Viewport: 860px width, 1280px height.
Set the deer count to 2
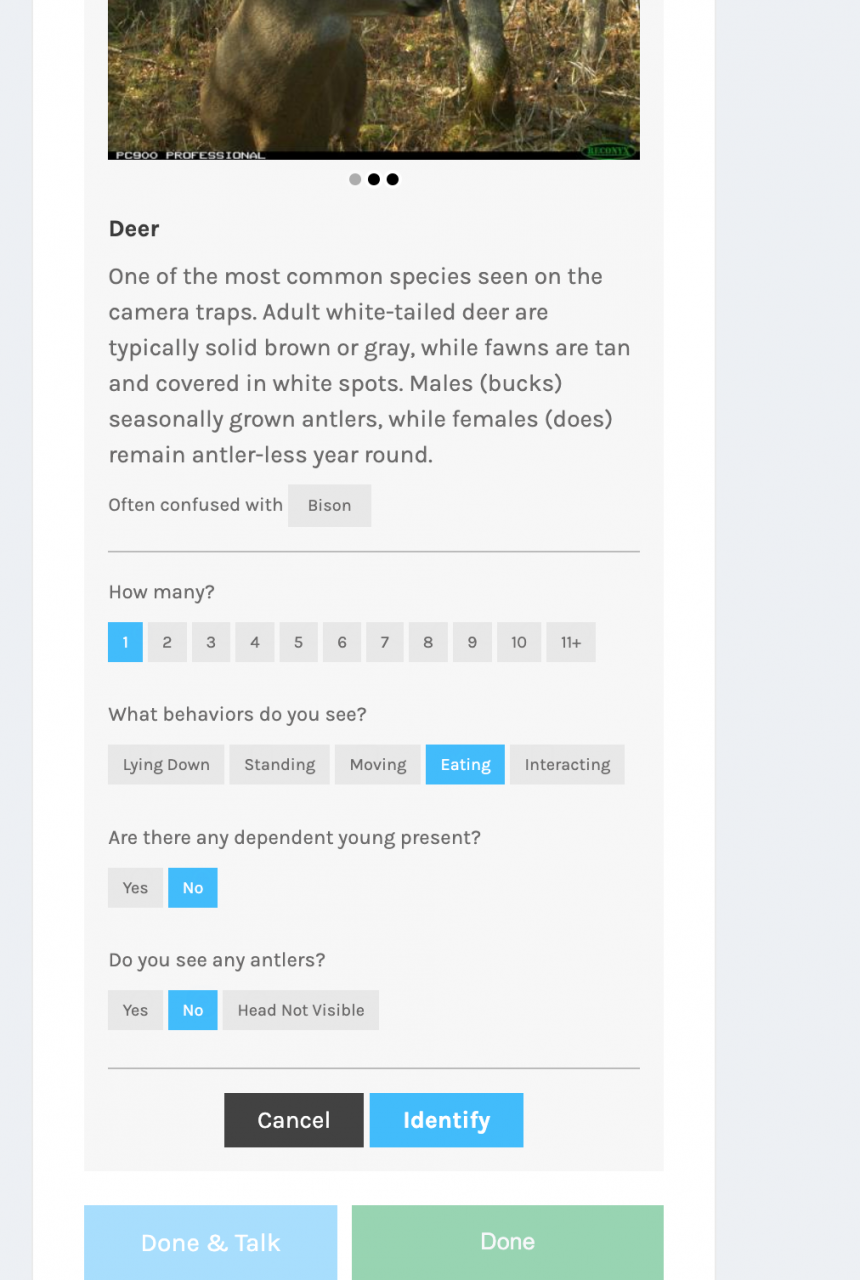167,643
